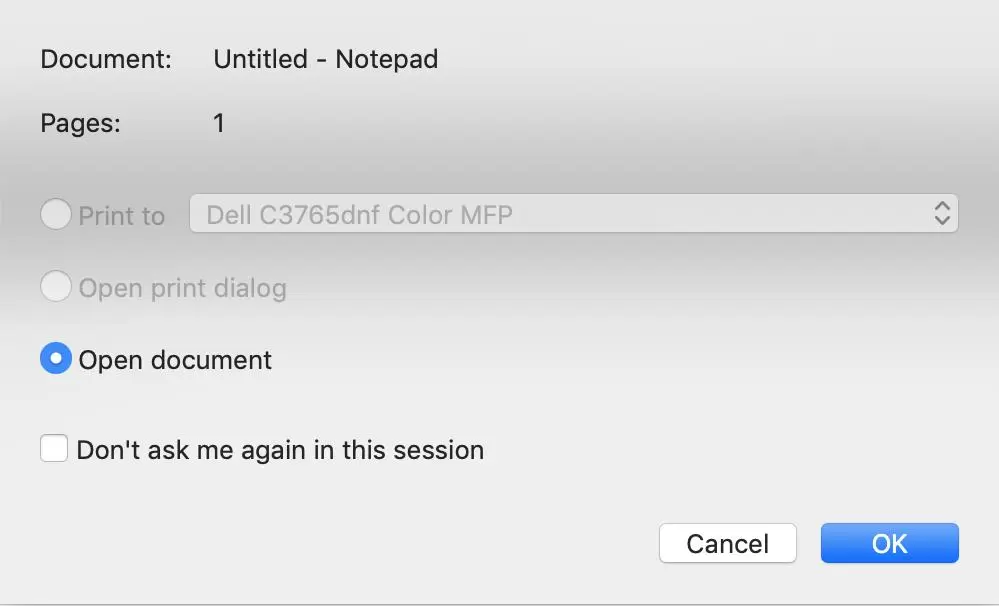Click the "Open print dialog" label text

coord(183,289)
